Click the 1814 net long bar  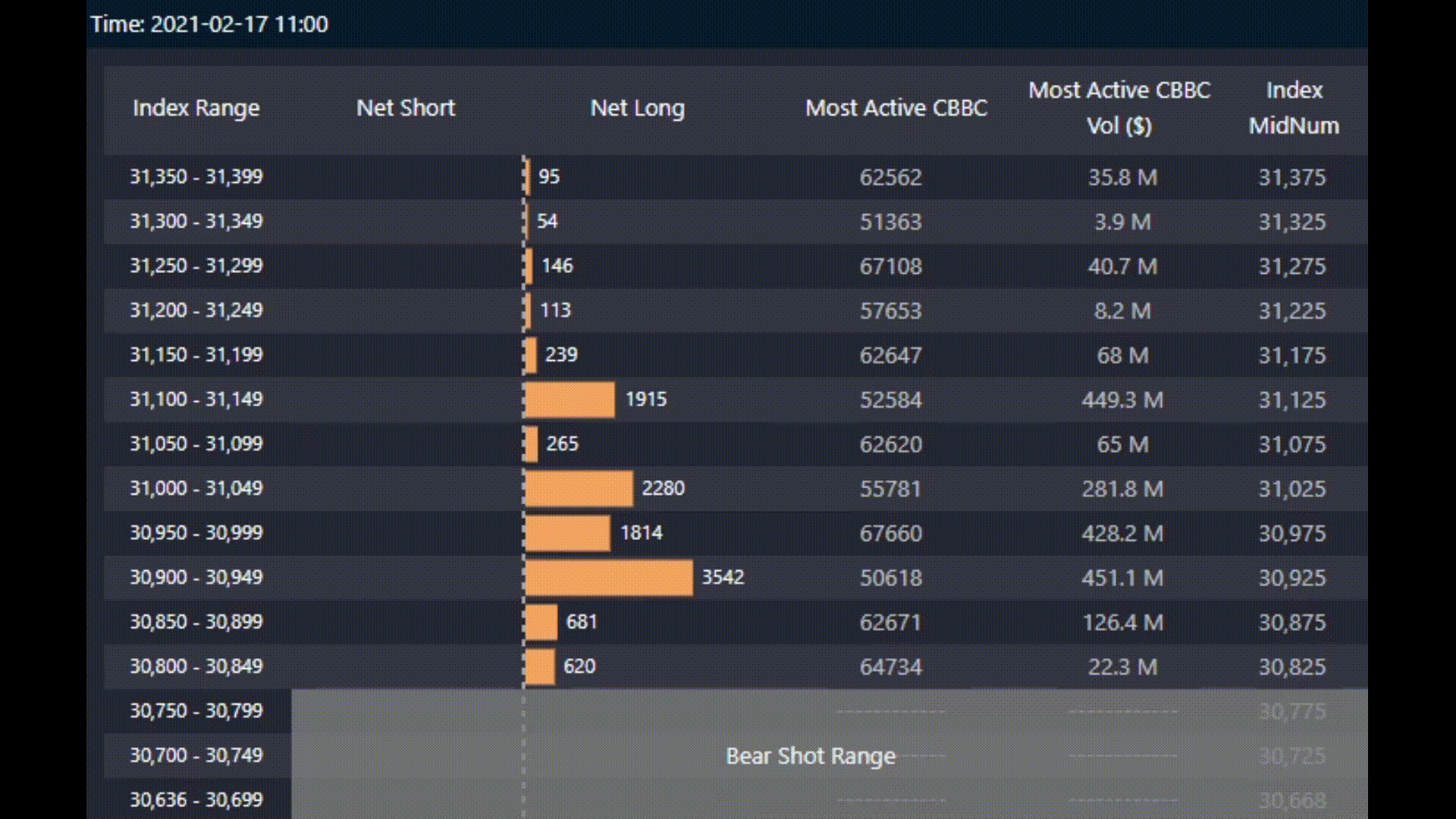566,532
